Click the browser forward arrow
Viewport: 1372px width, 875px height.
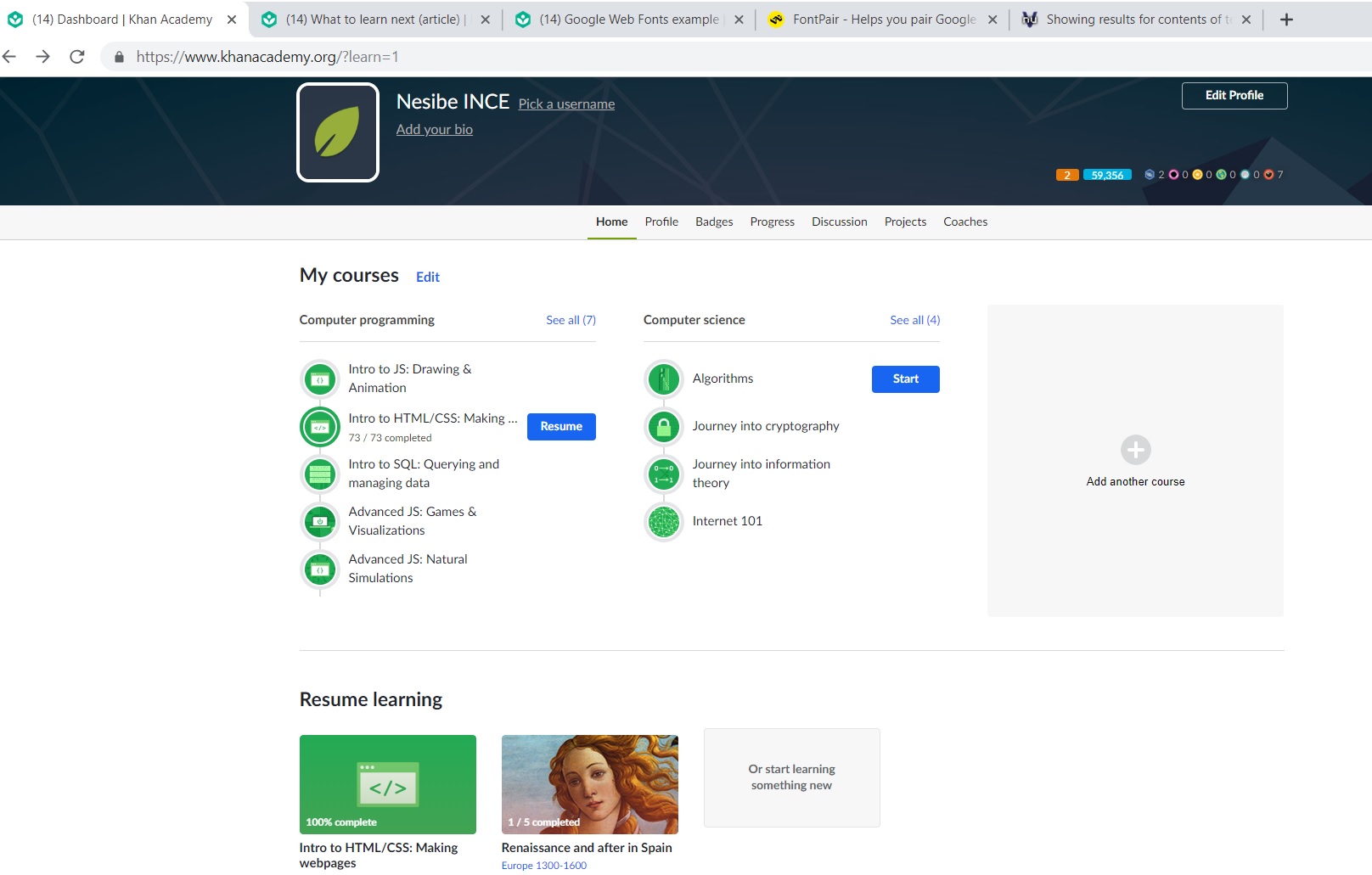pos(42,57)
